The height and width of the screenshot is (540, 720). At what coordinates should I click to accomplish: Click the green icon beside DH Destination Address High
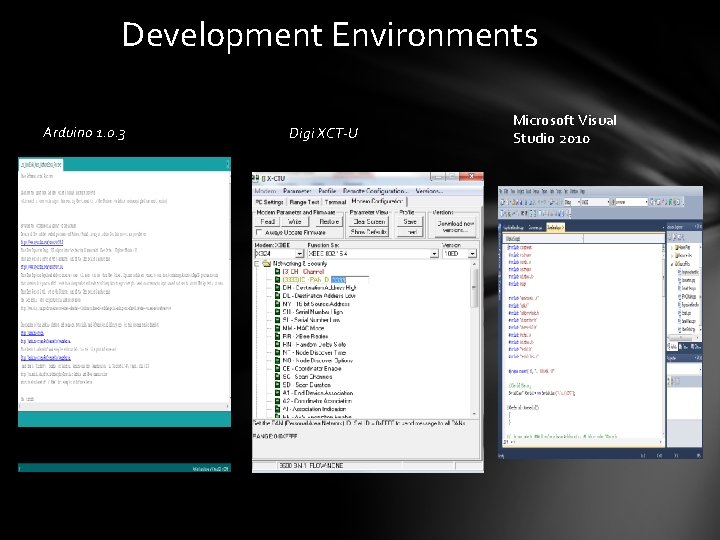[x=277, y=287]
